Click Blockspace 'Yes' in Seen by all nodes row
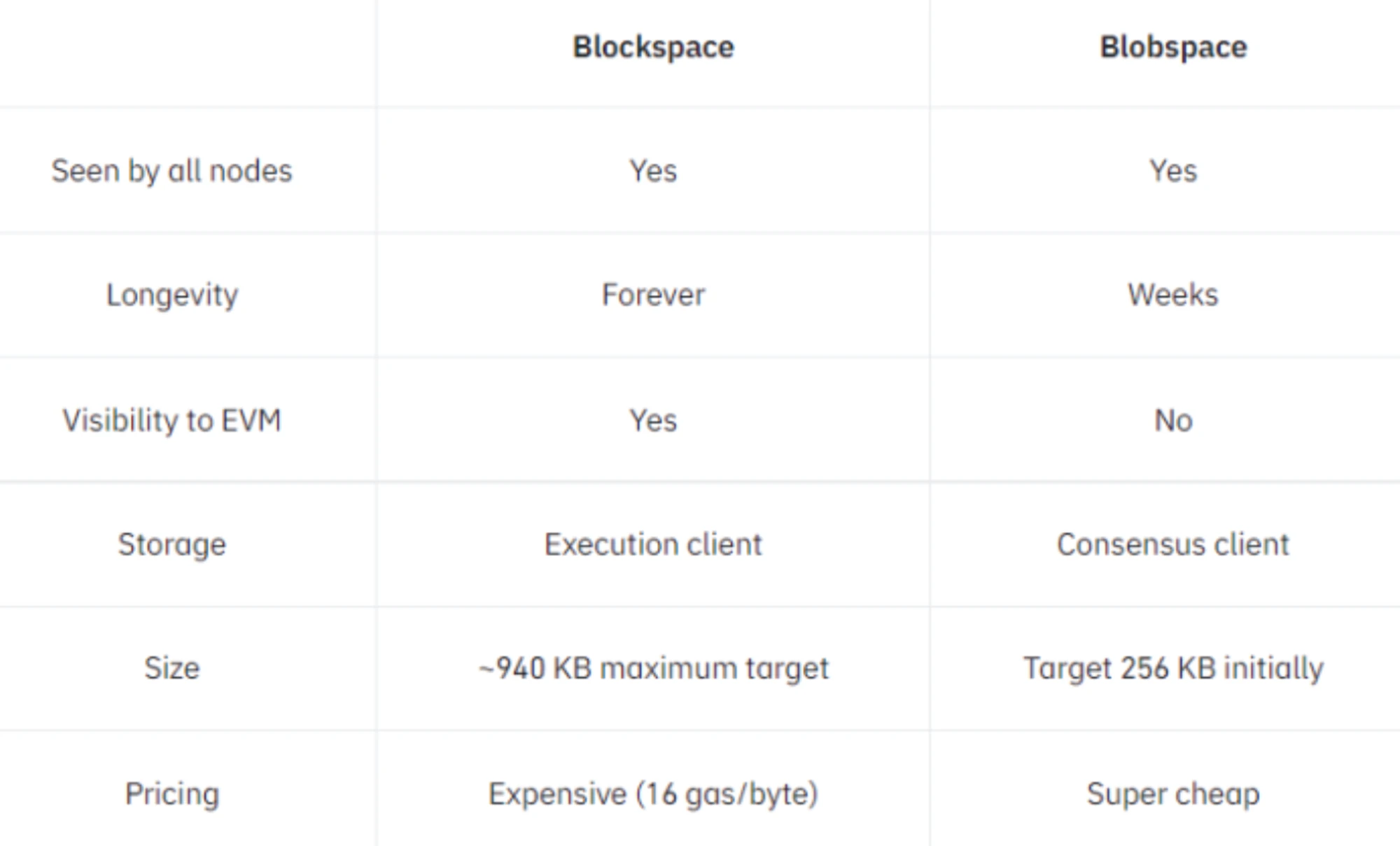The height and width of the screenshot is (846, 1400). [x=653, y=171]
